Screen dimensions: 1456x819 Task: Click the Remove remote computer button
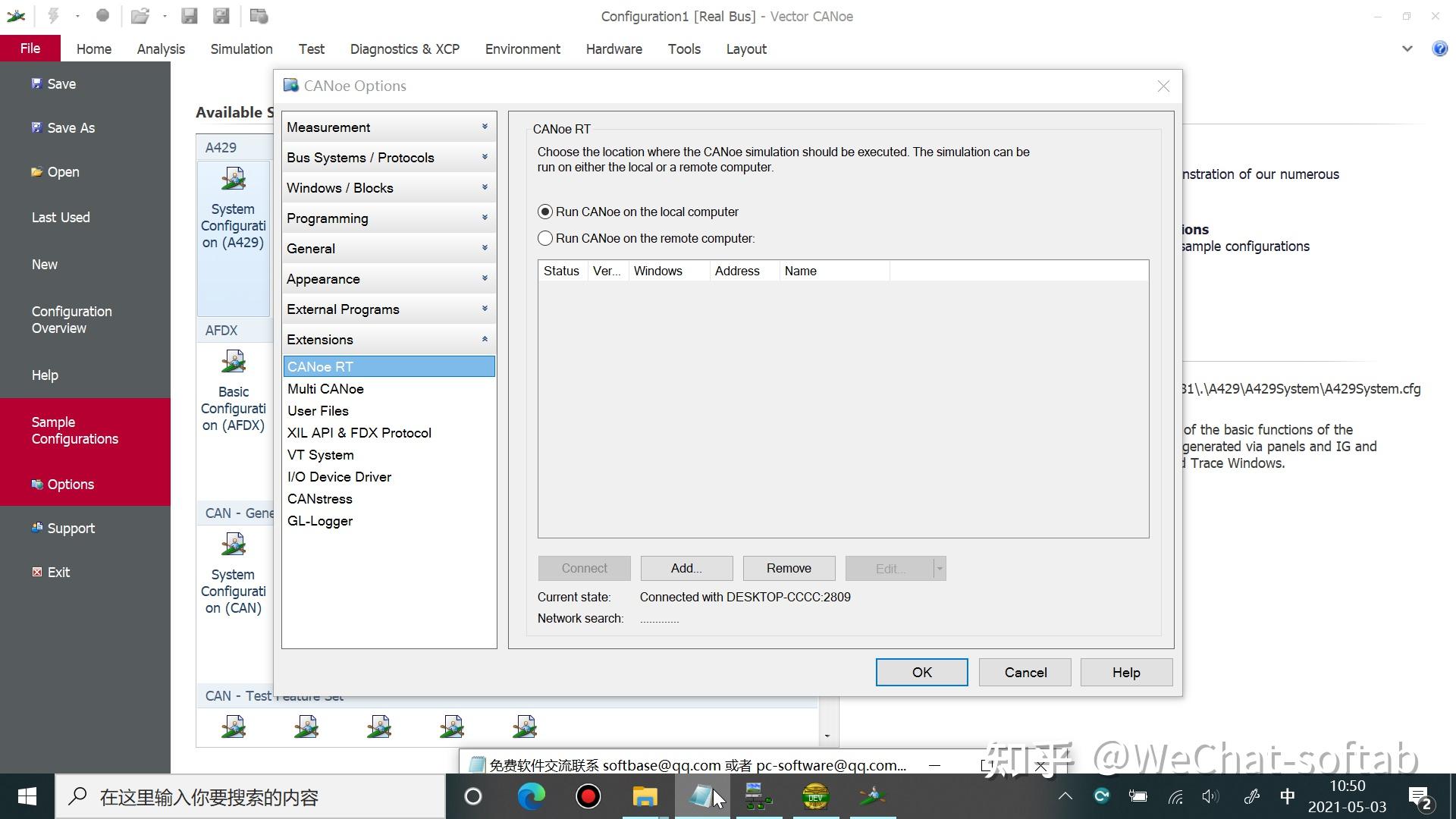pos(788,567)
